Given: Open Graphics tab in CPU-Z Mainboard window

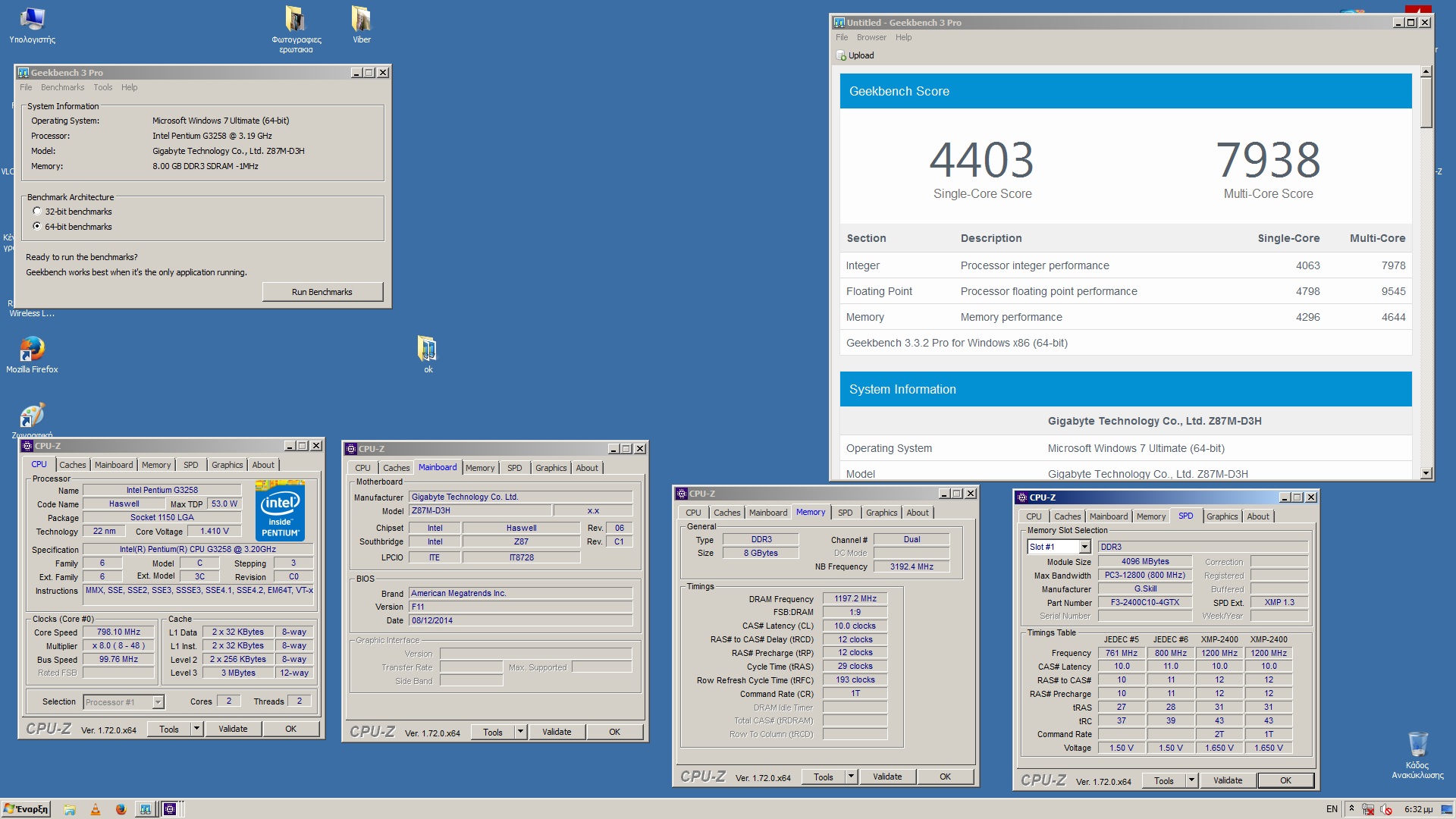Looking at the screenshot, I should 551,468.
